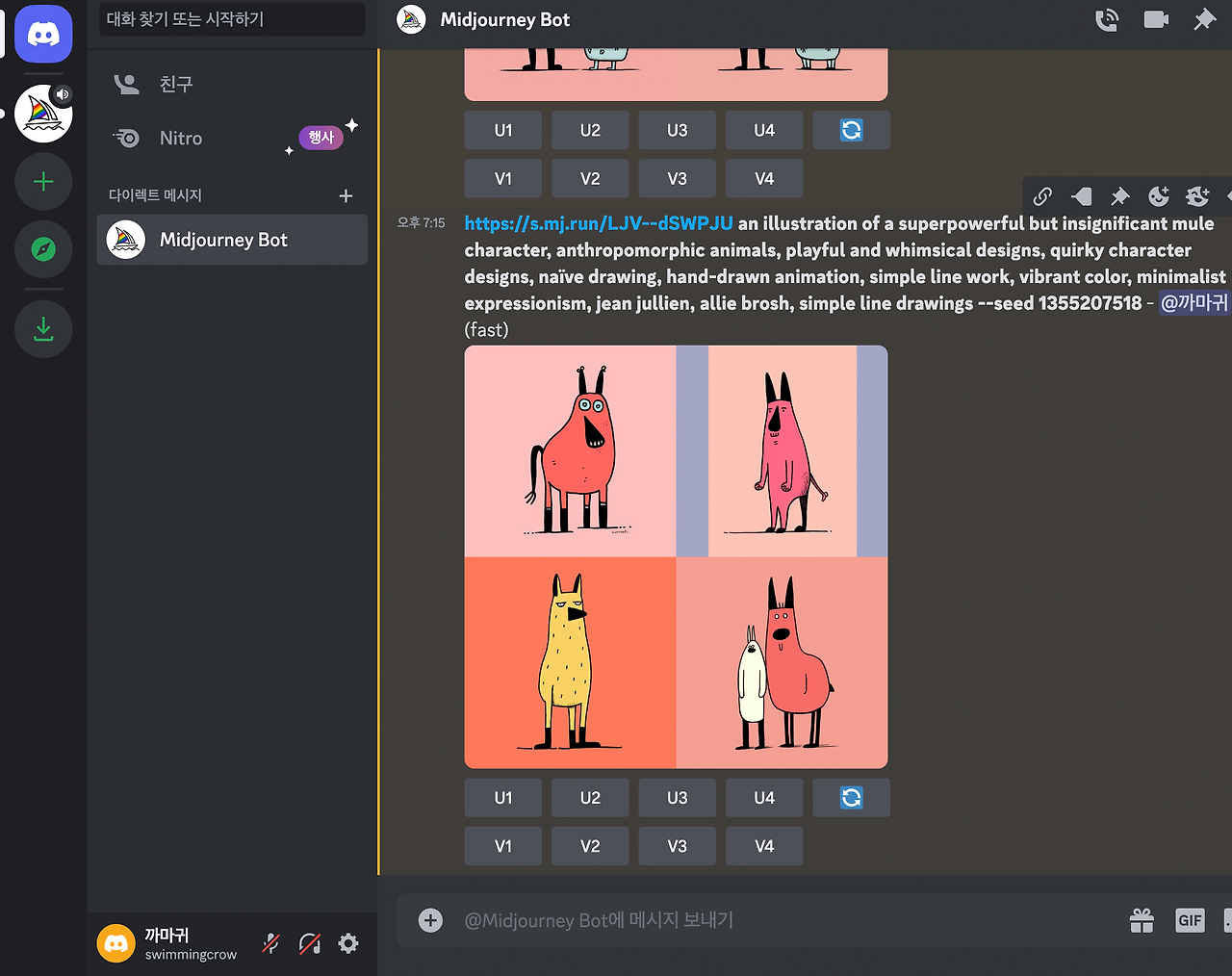Add a reaction with smiley icon
The image size is (1232, 976).
1159,196
